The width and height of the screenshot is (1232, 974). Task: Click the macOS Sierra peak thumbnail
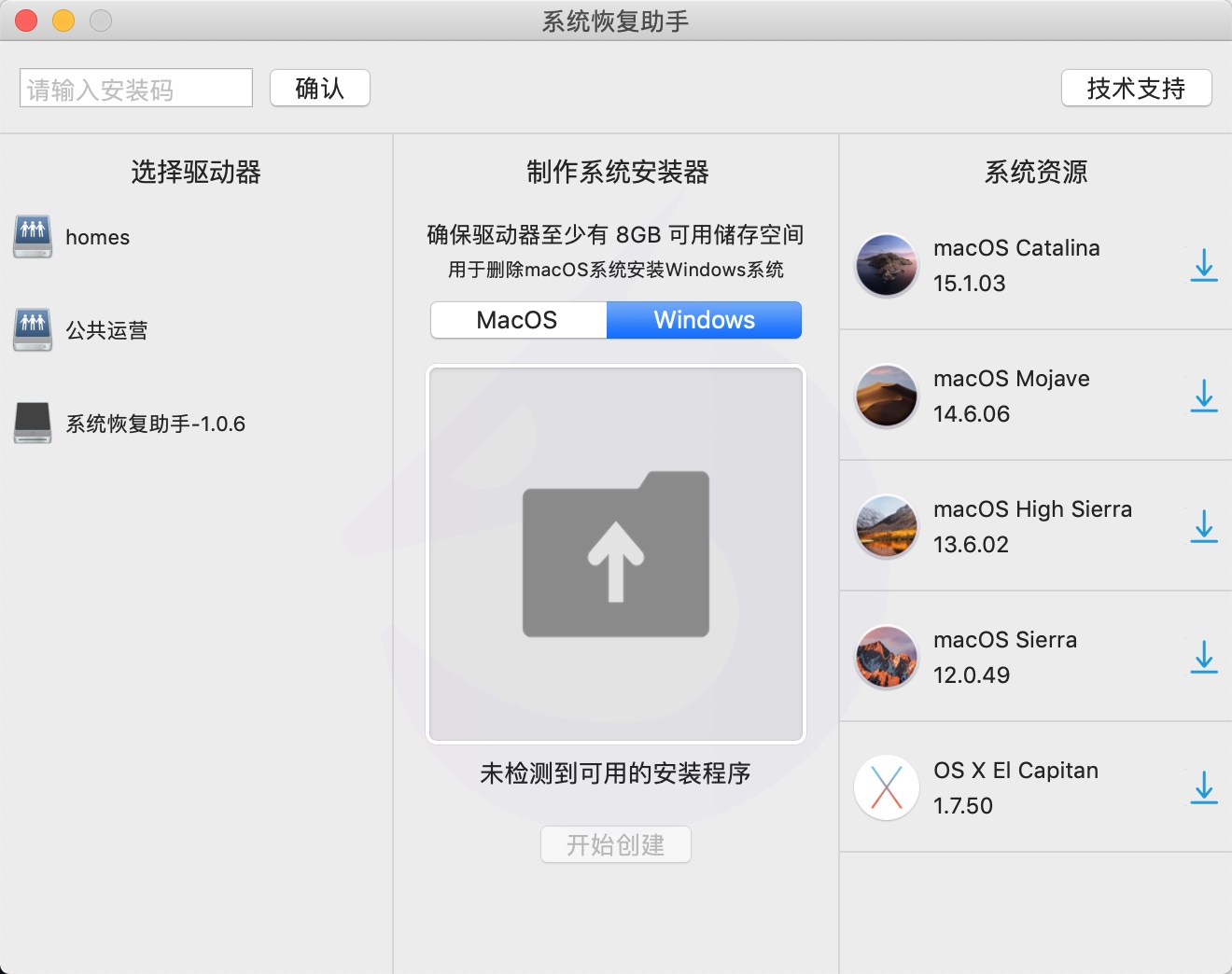[887, 657]
